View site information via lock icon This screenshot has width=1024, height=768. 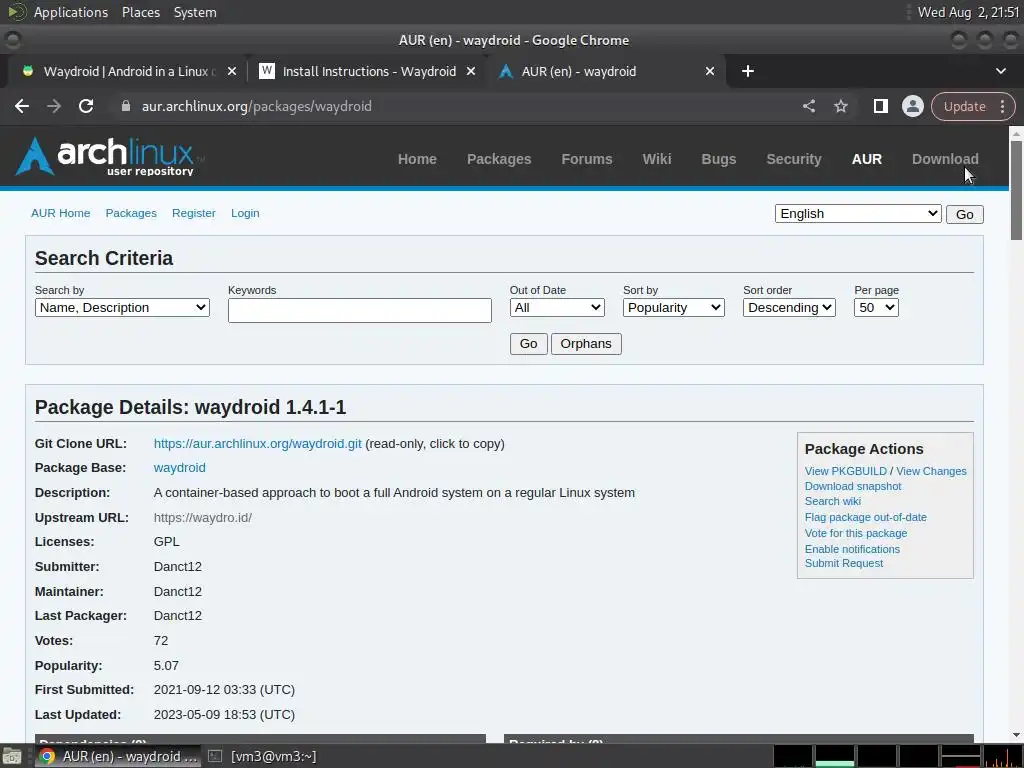[x=126, y=106]
